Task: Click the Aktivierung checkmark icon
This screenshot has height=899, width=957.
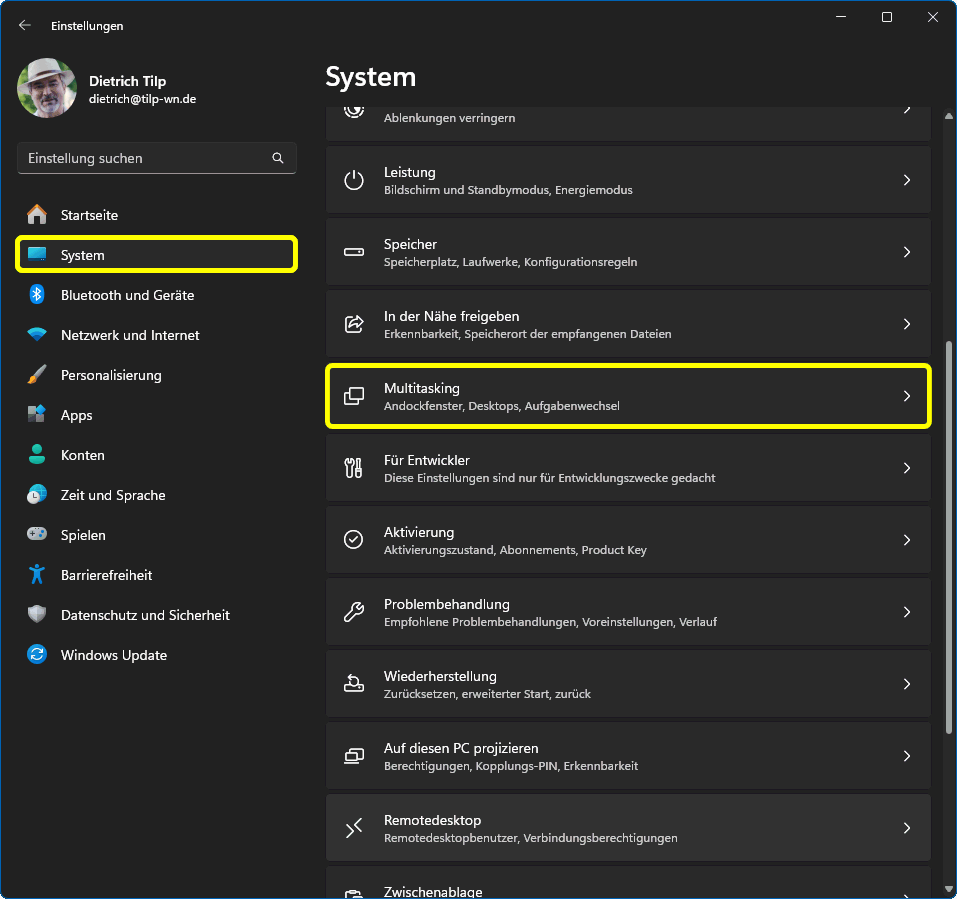Action: click(354, 540)
